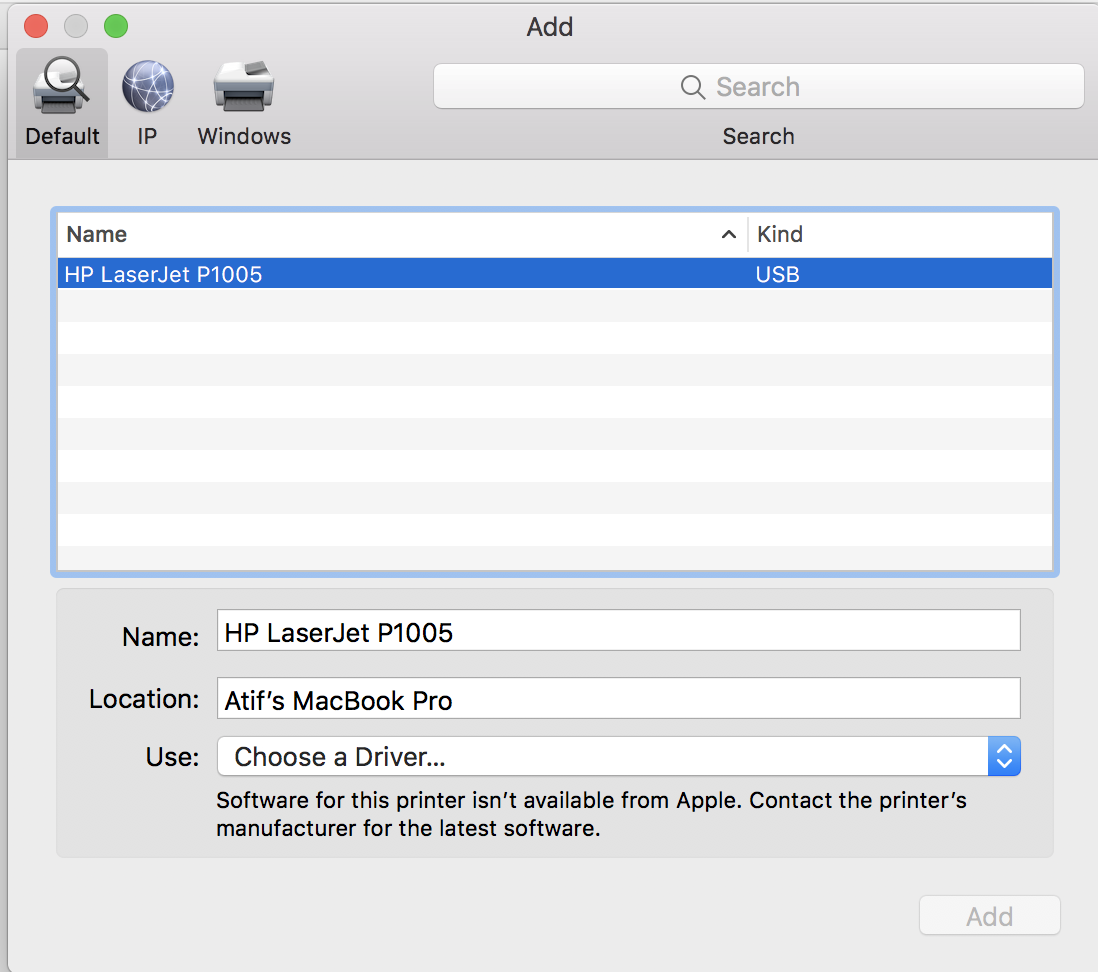Screen dimensions: 1098x972
Task: Edit the printer Name field
Action: (x=618, y=630)
